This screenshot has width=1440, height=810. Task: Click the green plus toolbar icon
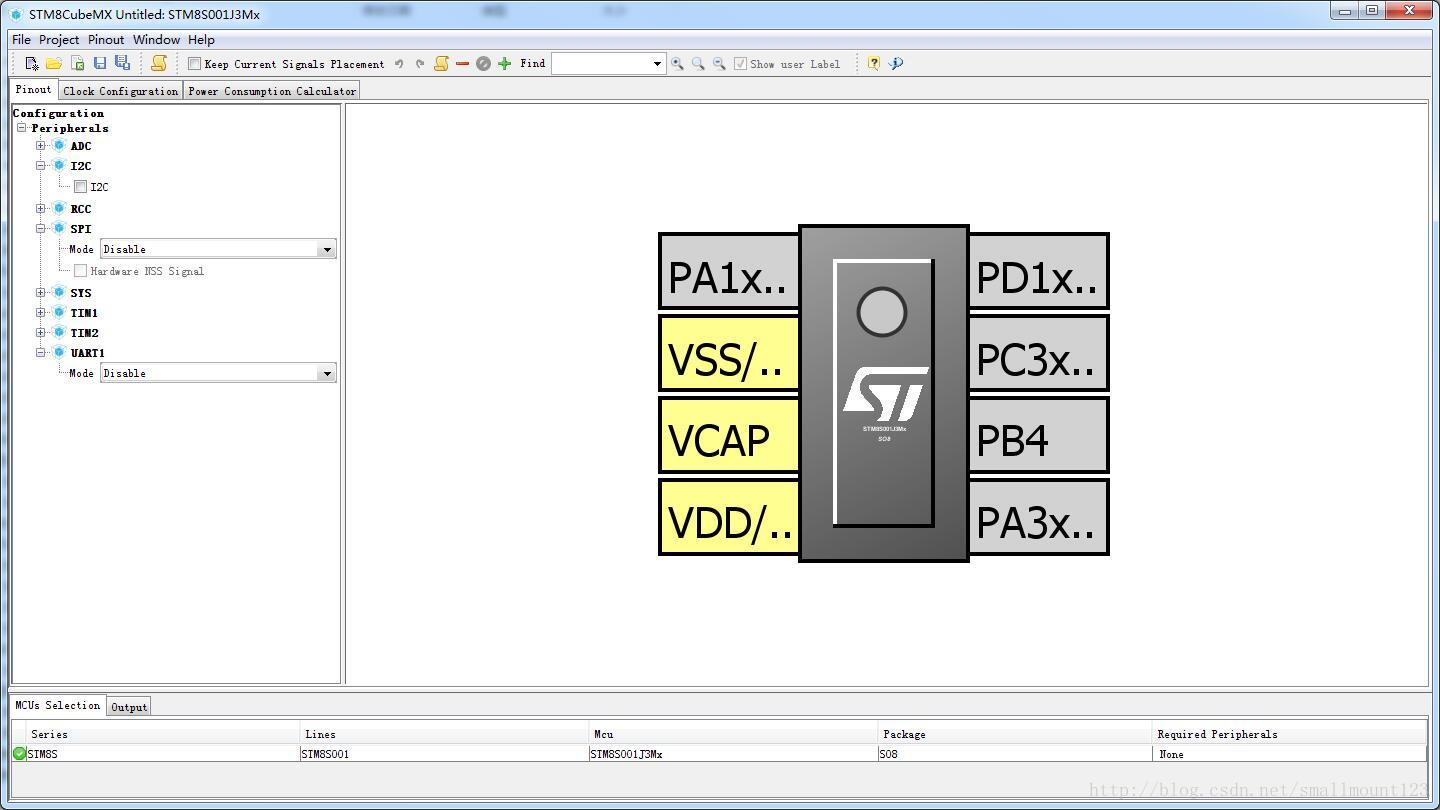[504, 63]
